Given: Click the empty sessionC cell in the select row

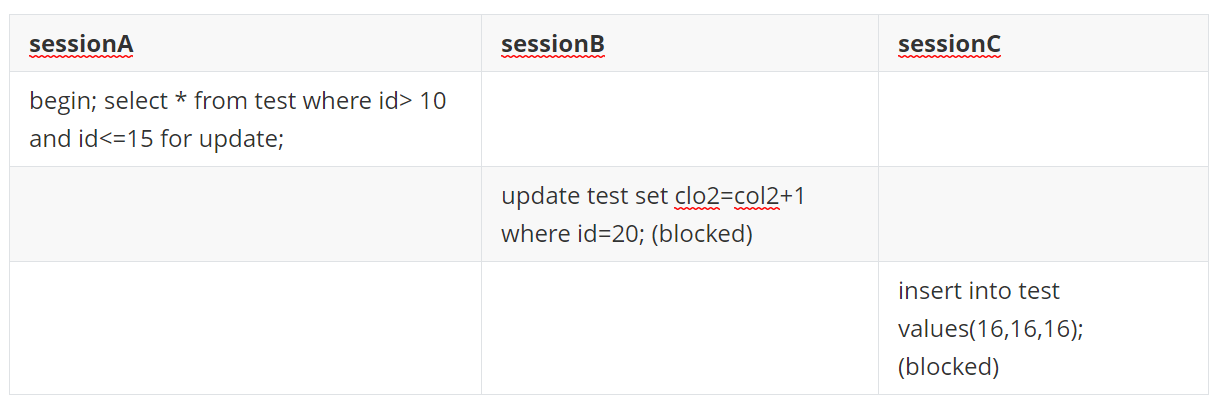Looking at the screenshot, I should [1042, 119].
